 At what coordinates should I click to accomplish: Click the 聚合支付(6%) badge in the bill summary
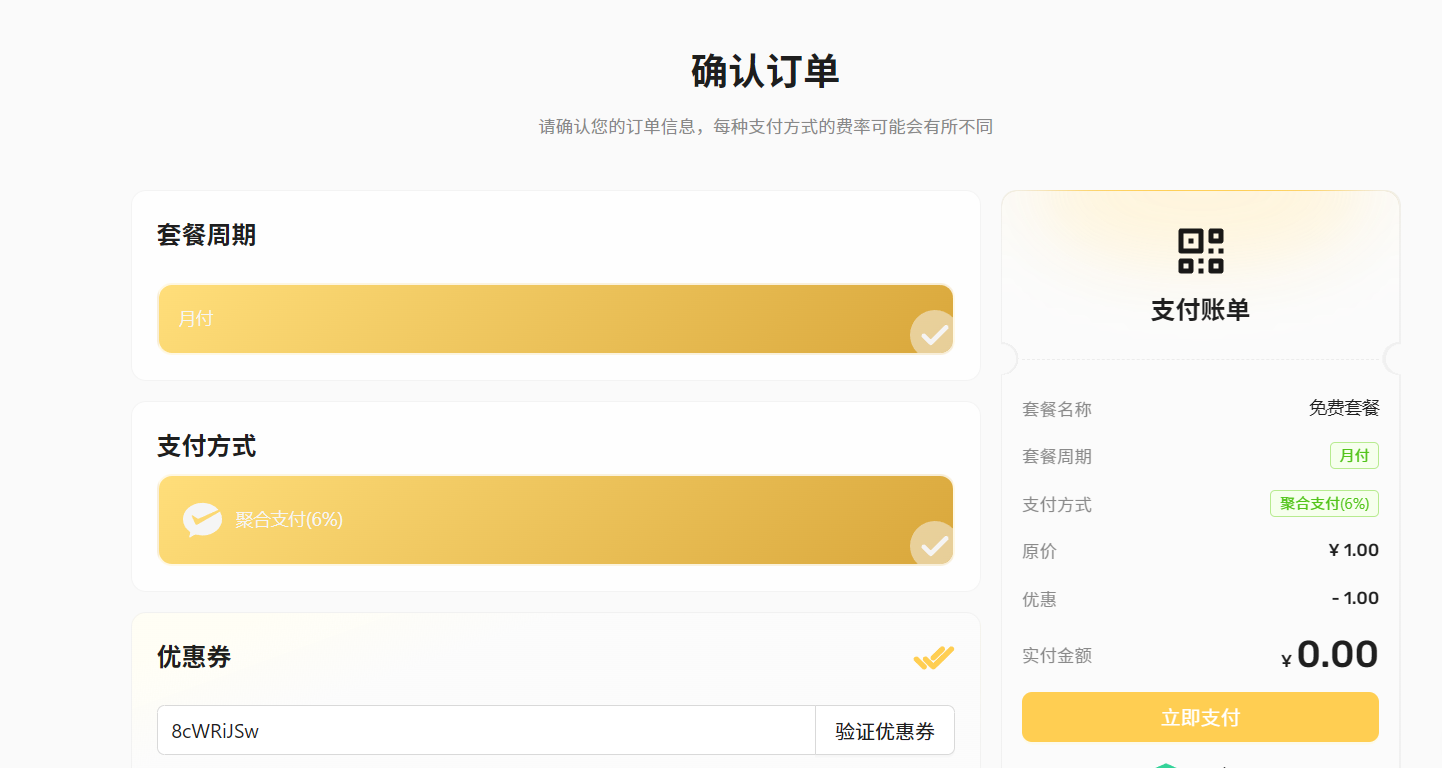click(1324, 503)
